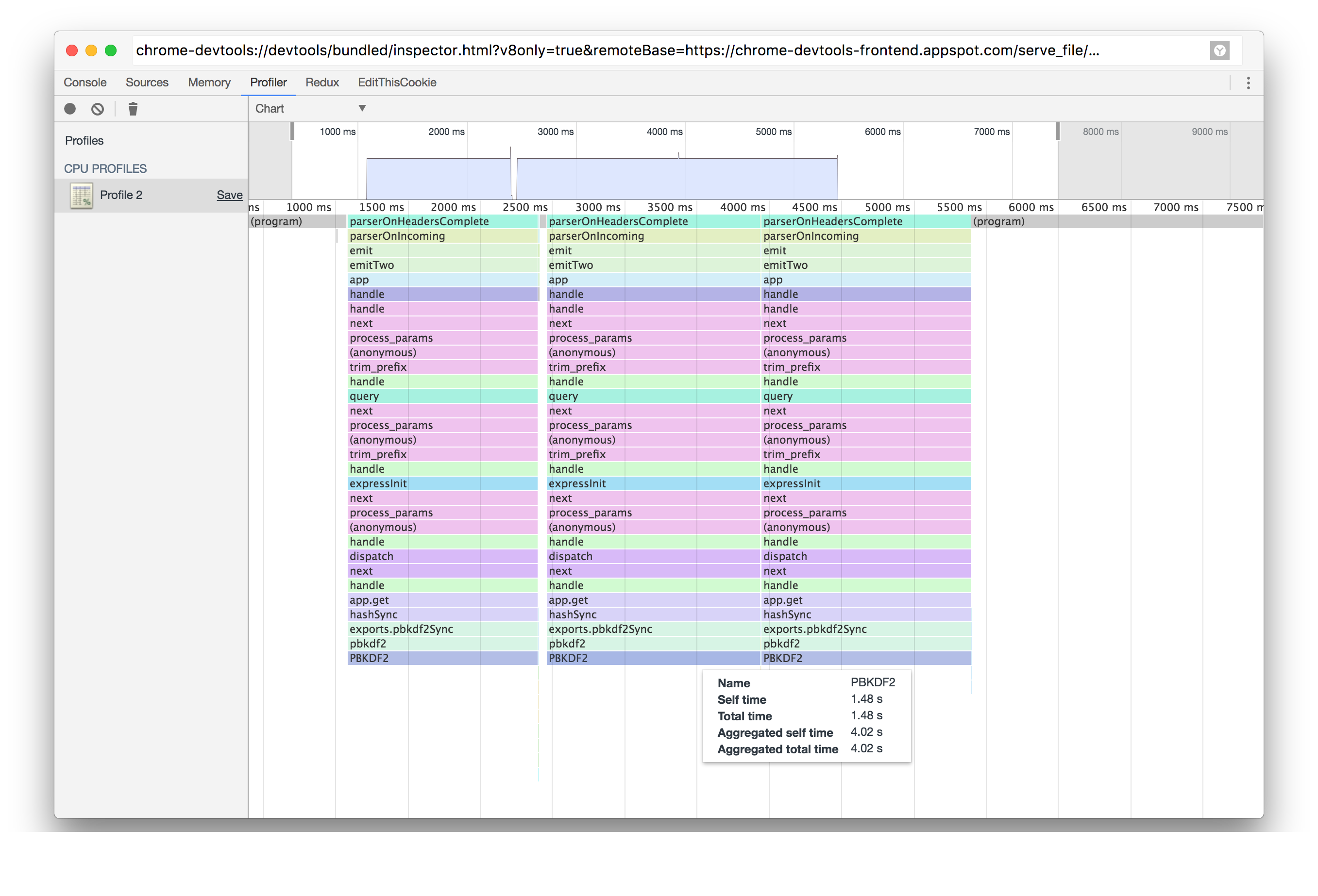Click the Save link for Profile 2

point(229,196)
